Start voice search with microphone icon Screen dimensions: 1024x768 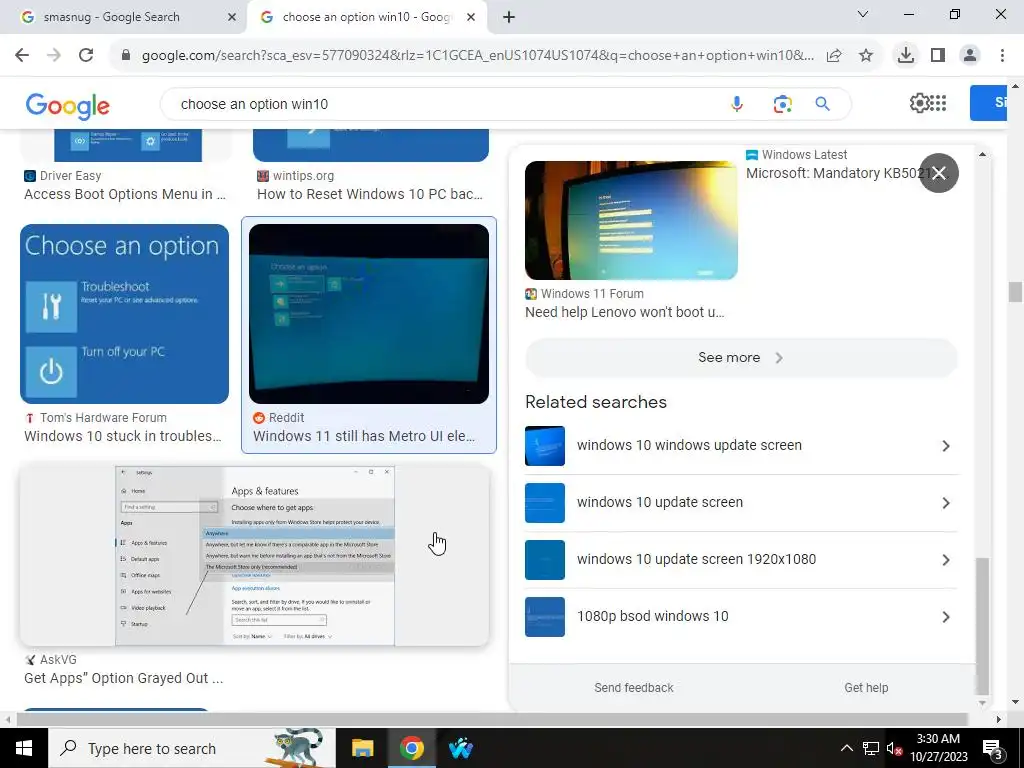tap(737, 104)
